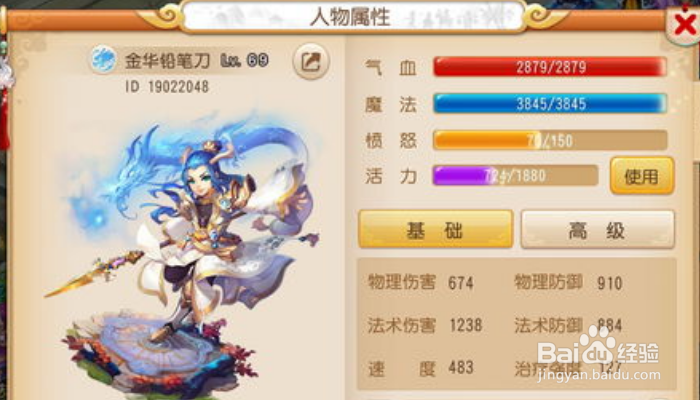Select the 物理伤害 674 stat
The width and height of the screenshot is (700, 400).
click(x=420, y=283)
